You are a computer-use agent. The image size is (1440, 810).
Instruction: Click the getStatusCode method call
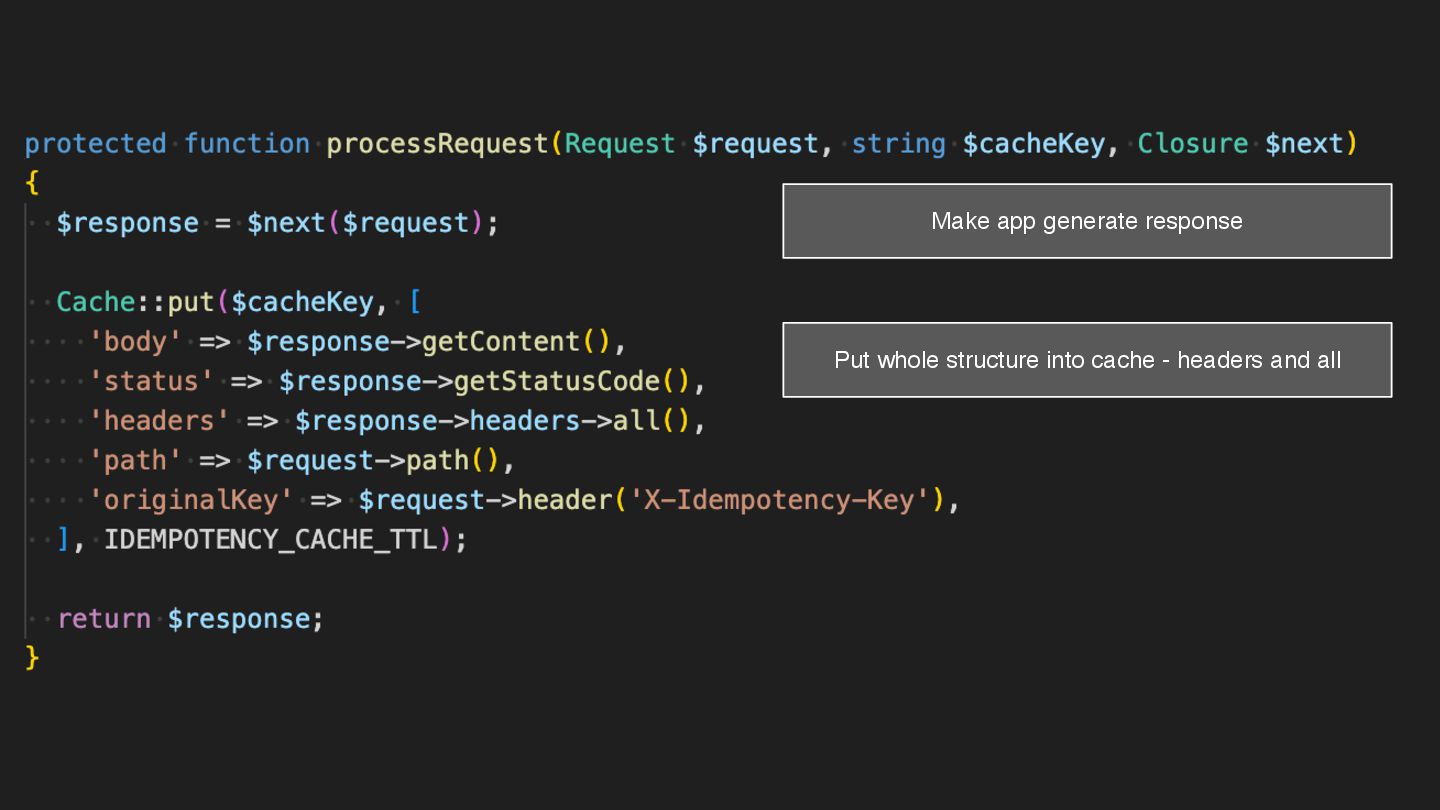[557, 381]
